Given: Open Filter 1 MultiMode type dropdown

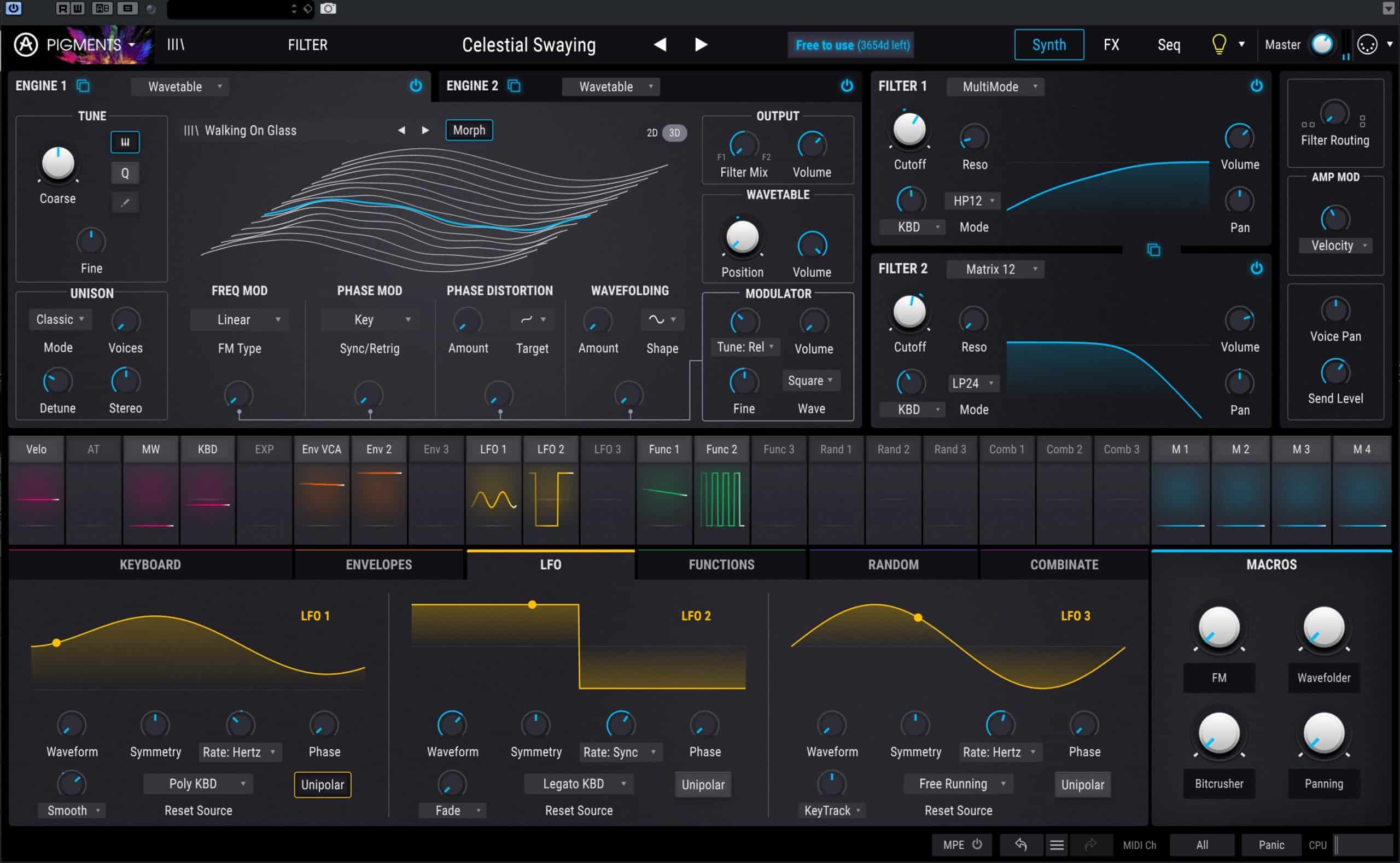Looking at the screenshot, I should (x=995, y=87).
